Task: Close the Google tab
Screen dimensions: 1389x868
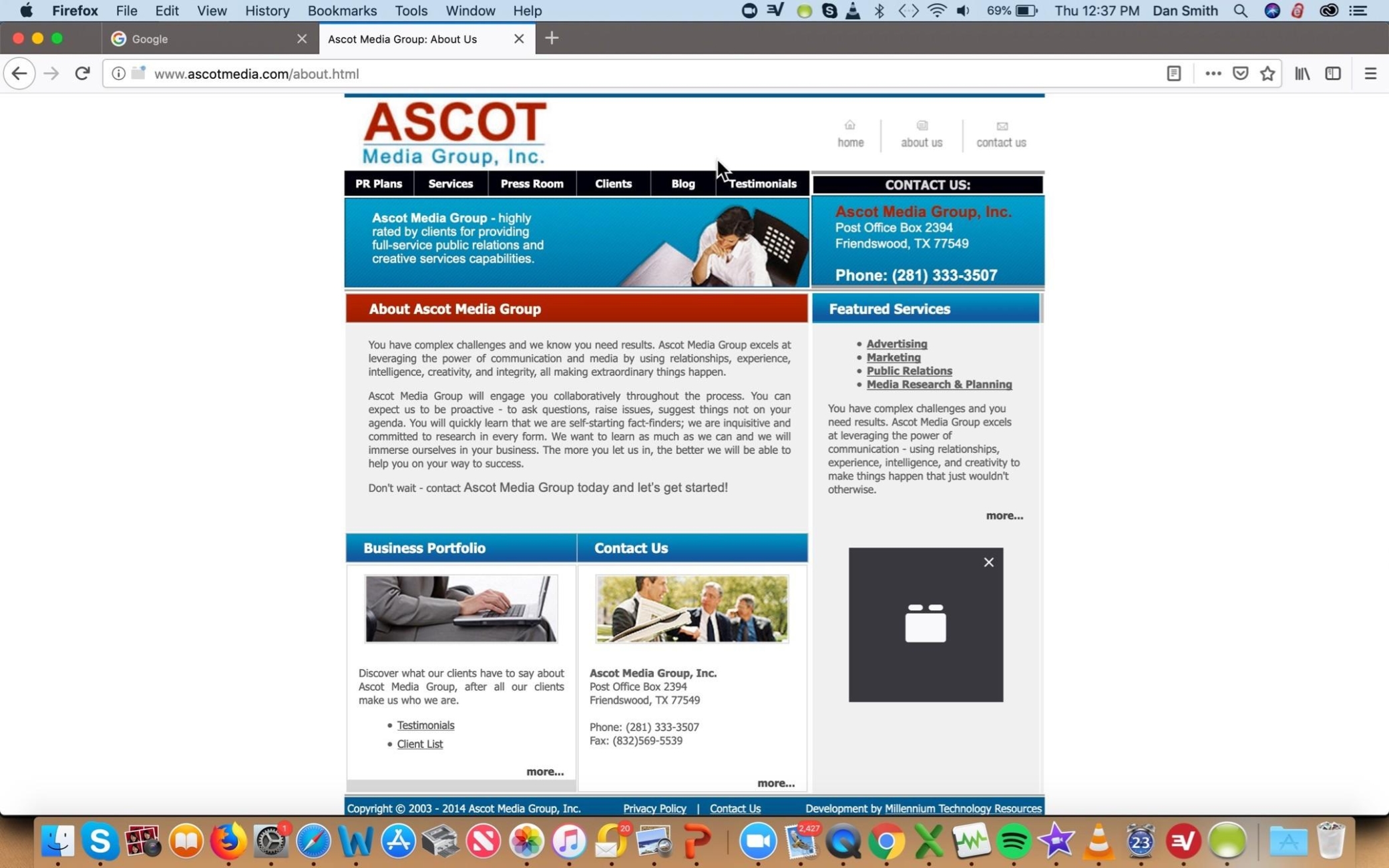Action: coord(302,39)
